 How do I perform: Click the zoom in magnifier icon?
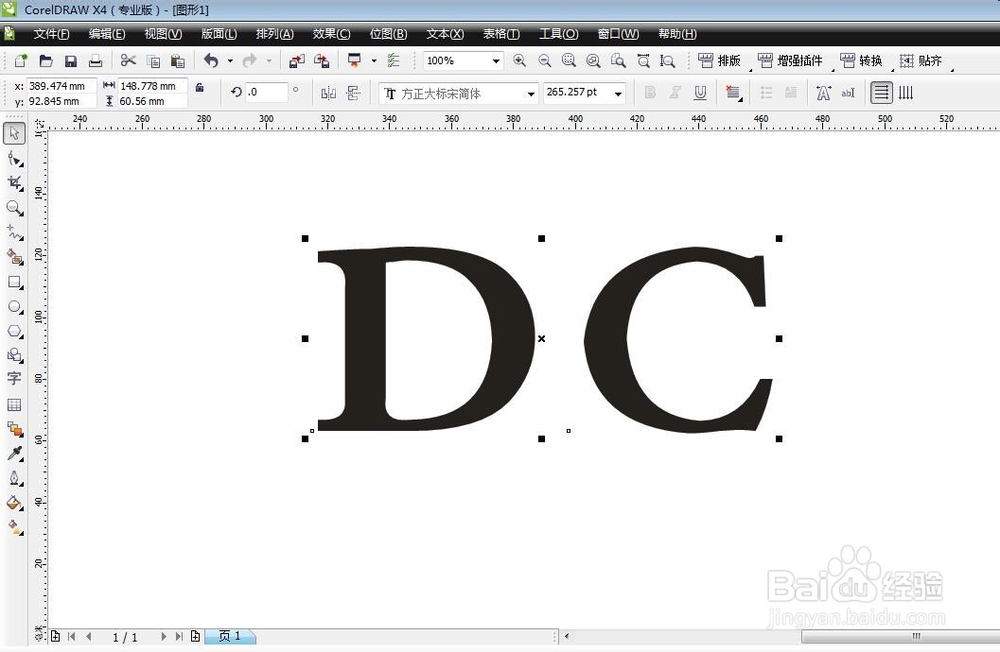click(520, 61)
